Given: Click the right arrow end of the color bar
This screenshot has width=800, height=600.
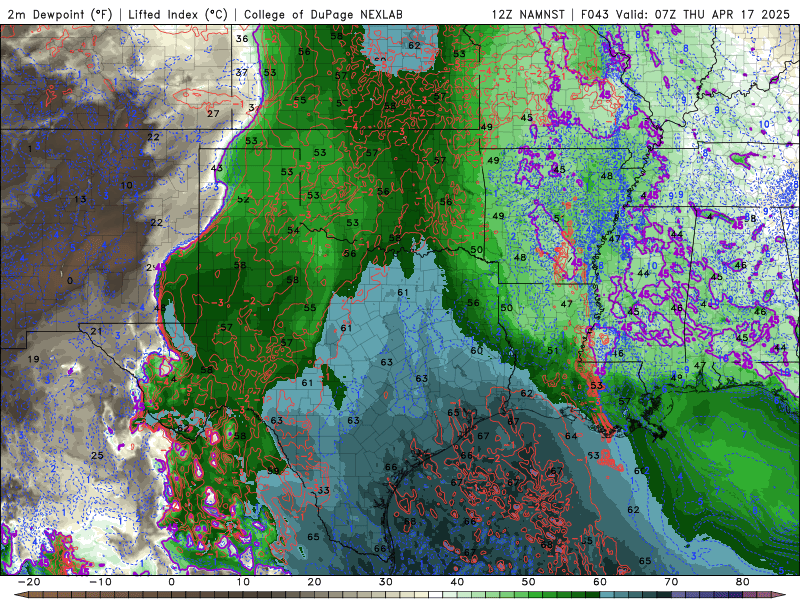Looking at the screenshot, I should pos(781,595).
